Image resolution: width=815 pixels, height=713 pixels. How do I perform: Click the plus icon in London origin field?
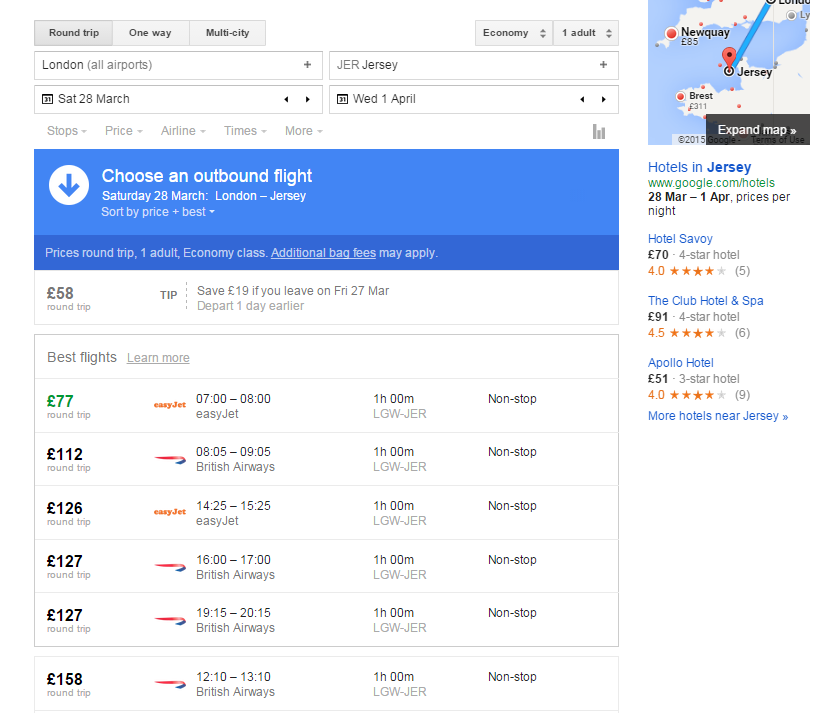(x=308, y=65)
